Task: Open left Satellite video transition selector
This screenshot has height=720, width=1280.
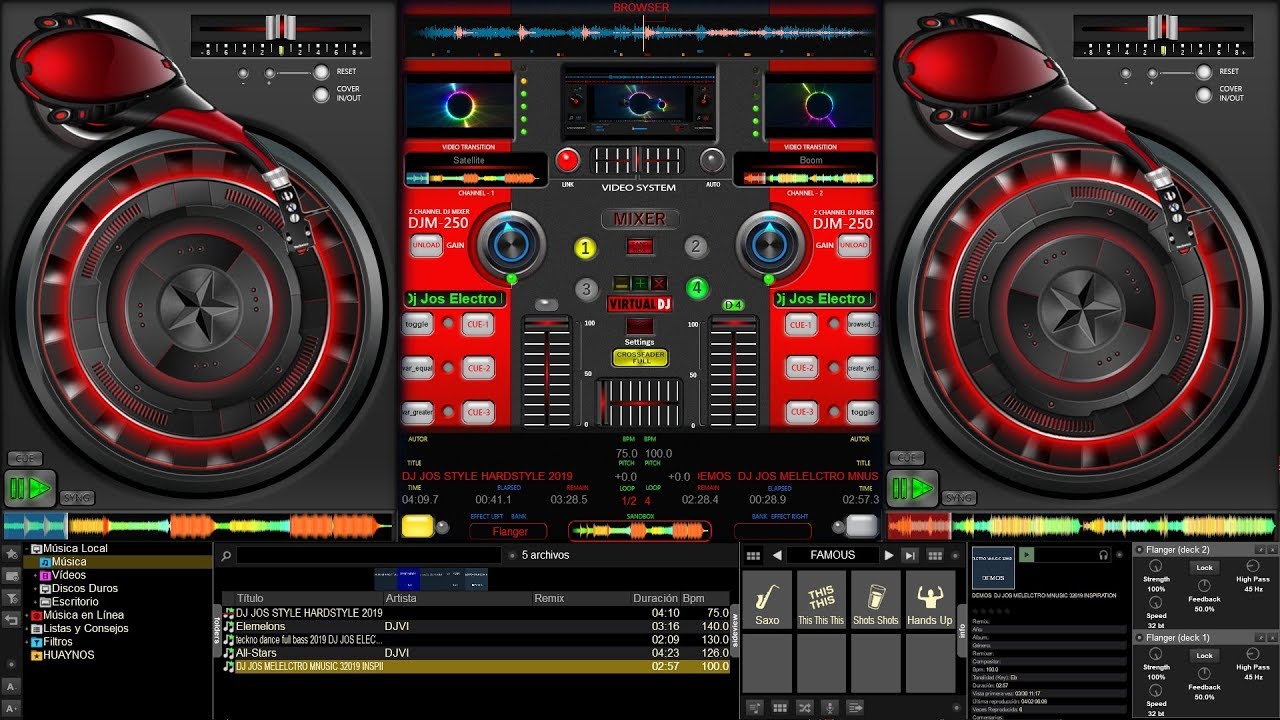Action: [469, 160]
